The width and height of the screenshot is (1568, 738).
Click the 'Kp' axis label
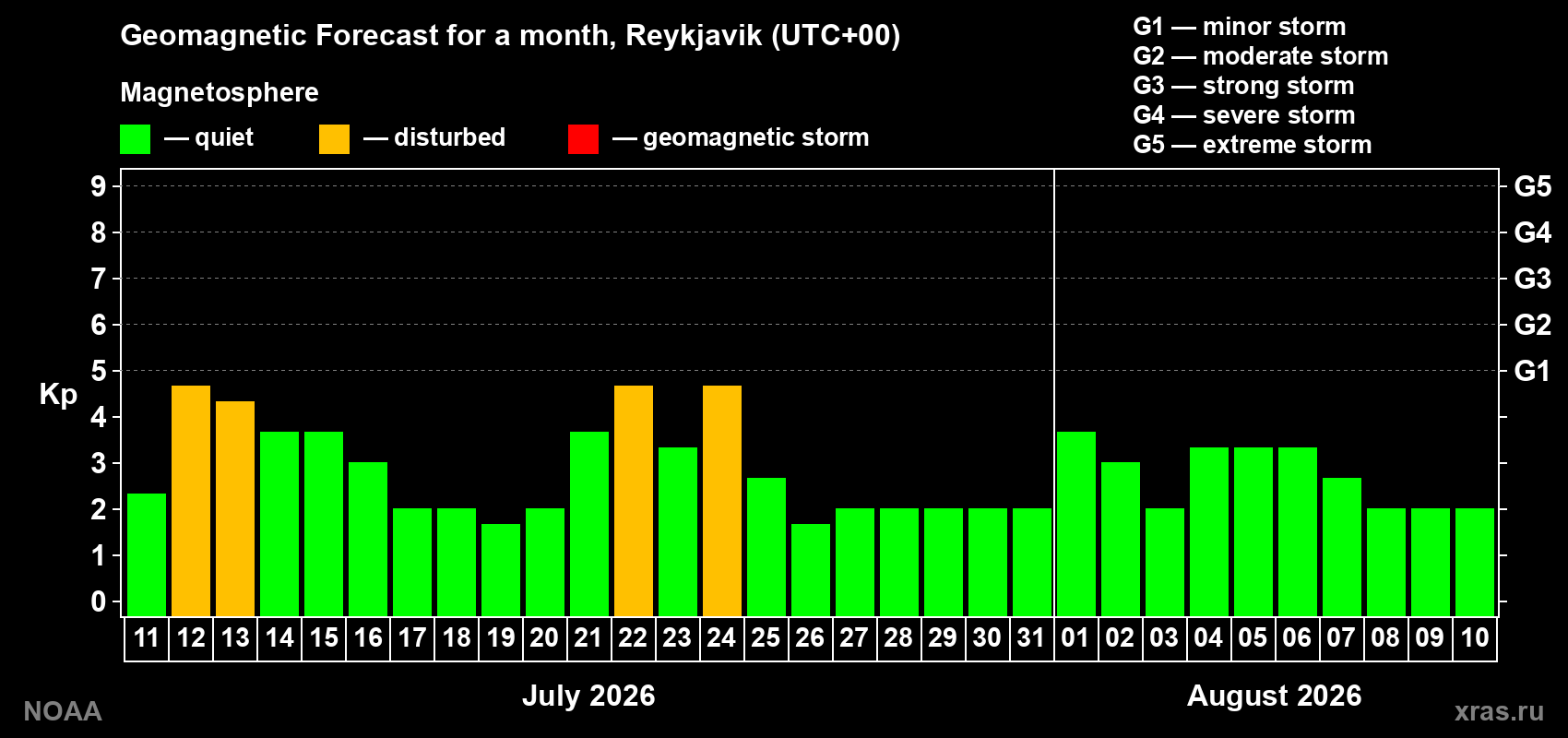pos(58,395)
